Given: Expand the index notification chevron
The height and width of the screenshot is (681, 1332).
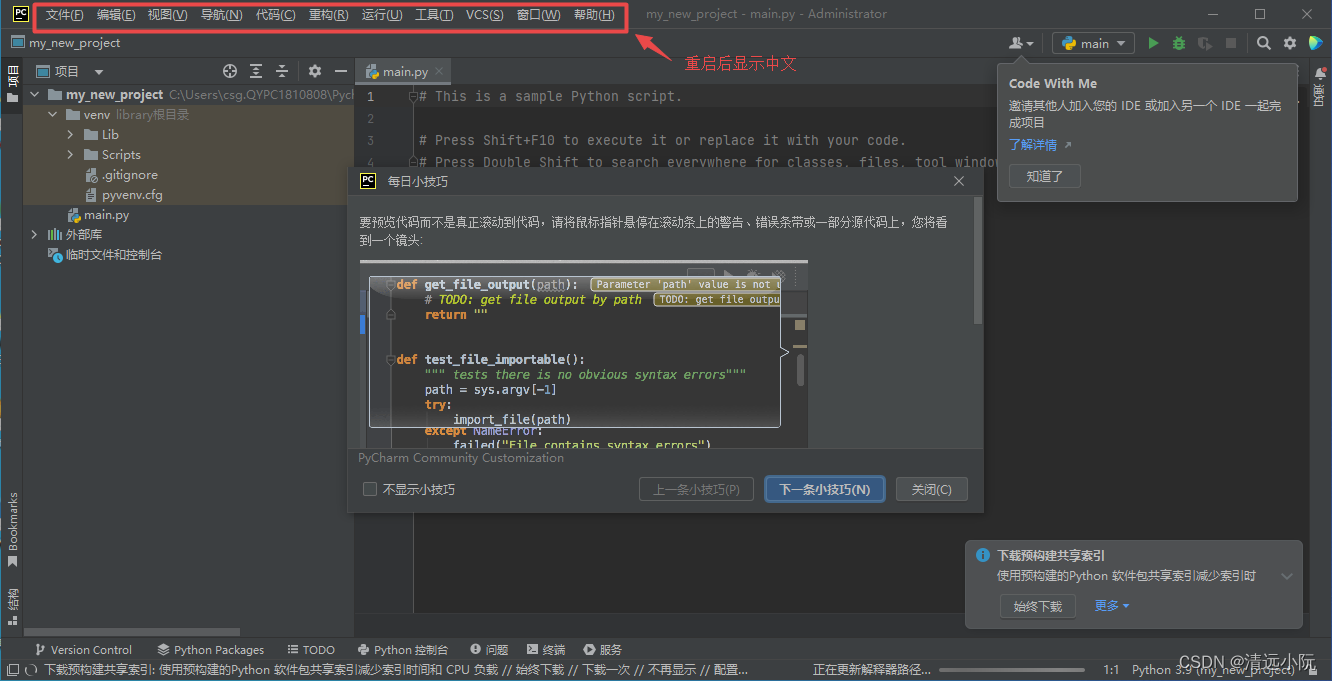Looking at the screenshot, I should [x=1287, y=576].
